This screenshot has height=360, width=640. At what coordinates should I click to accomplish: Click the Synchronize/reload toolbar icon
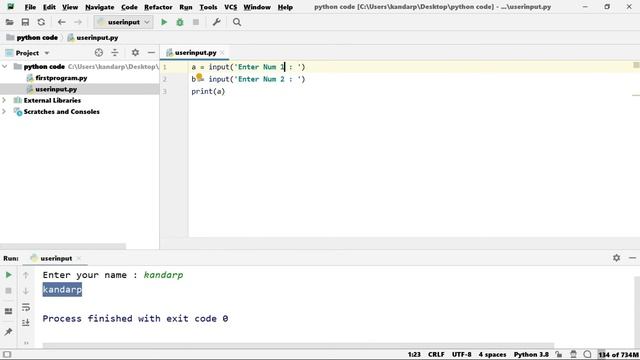[41, 22]
